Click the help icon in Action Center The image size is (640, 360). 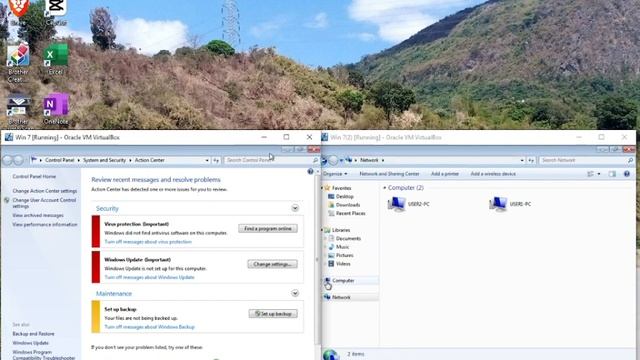[x=310, y=171]
